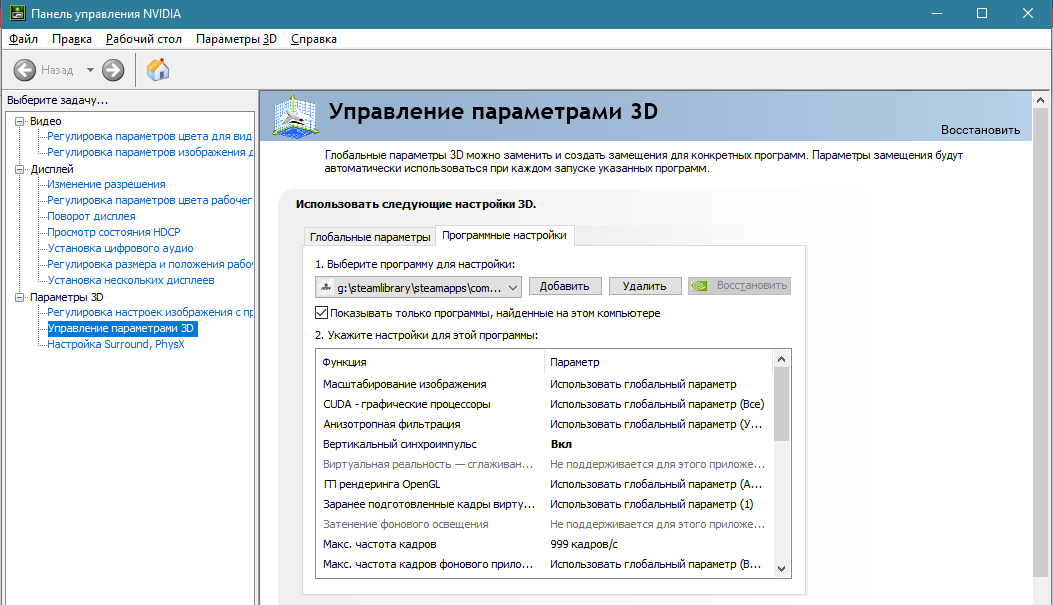The width and height of the screenshot is (1053, 605).
Task: Collapse the Параметры 3D tree node
Action: pos(20,297)
